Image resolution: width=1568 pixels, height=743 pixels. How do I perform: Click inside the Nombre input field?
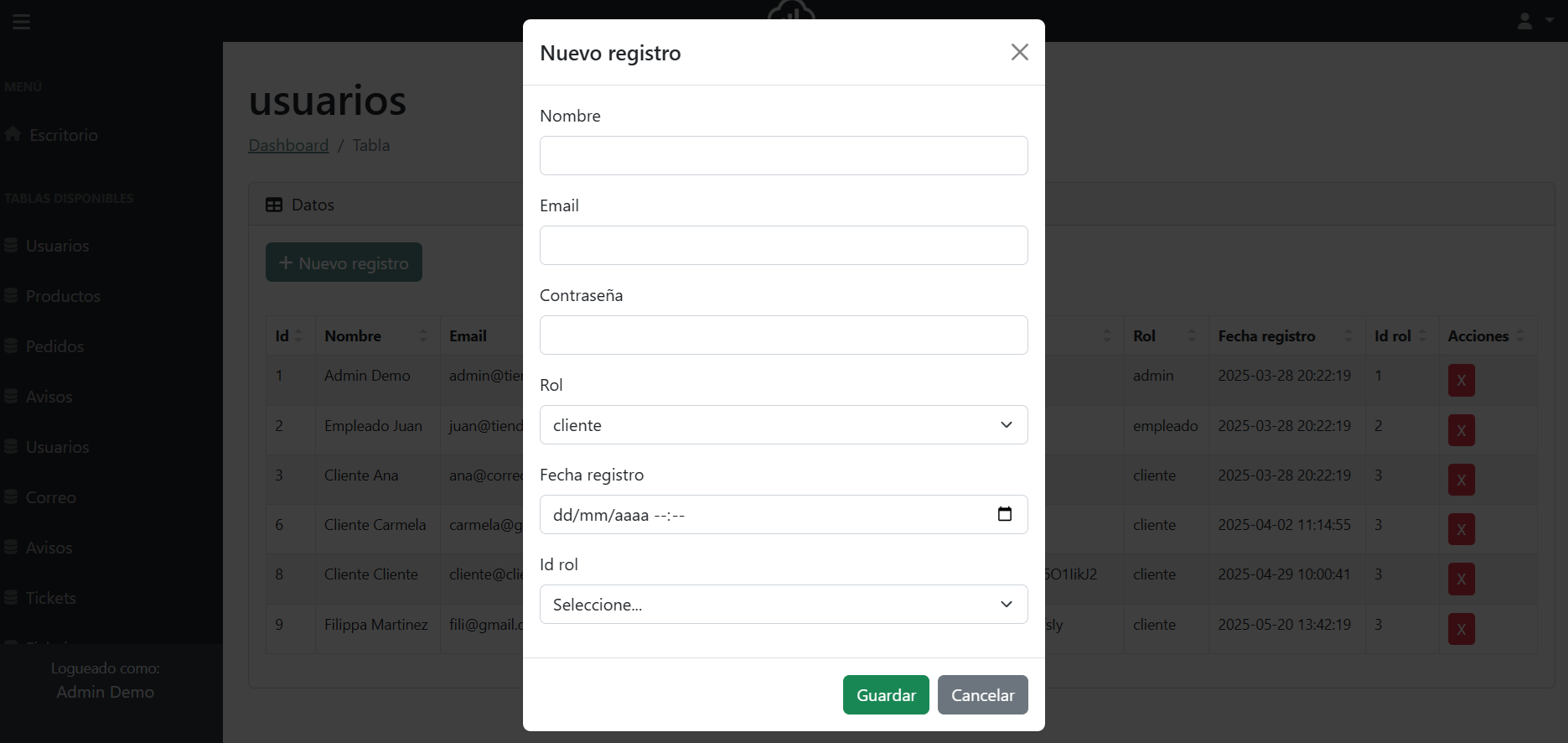tap(783, 155)
